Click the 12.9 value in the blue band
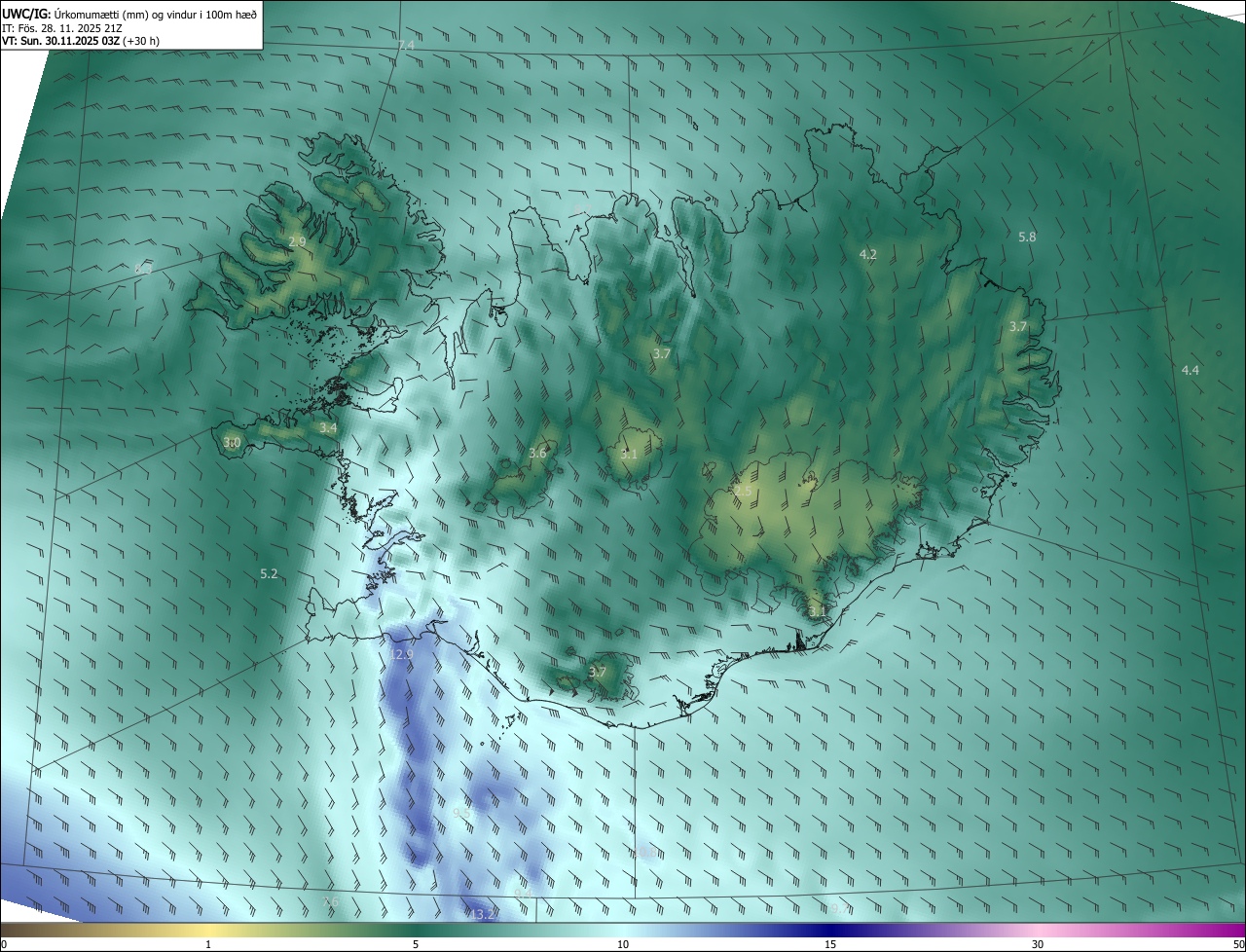Image resolution: width=1246 pixels, height=952 pixels. [401, 655]
